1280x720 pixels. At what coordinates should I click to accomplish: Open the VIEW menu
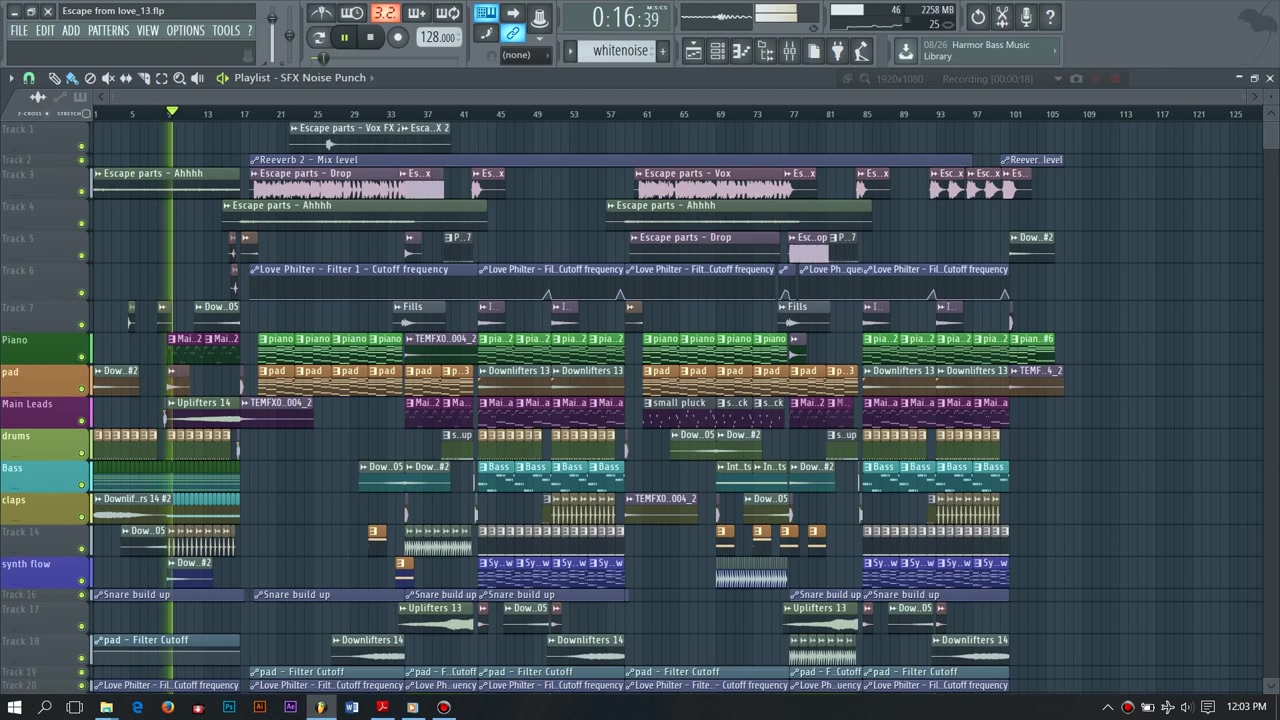point(148,31)
